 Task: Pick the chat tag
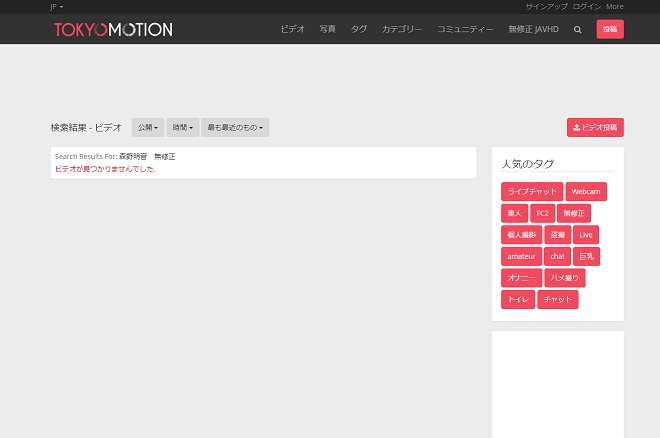point(557,256)
